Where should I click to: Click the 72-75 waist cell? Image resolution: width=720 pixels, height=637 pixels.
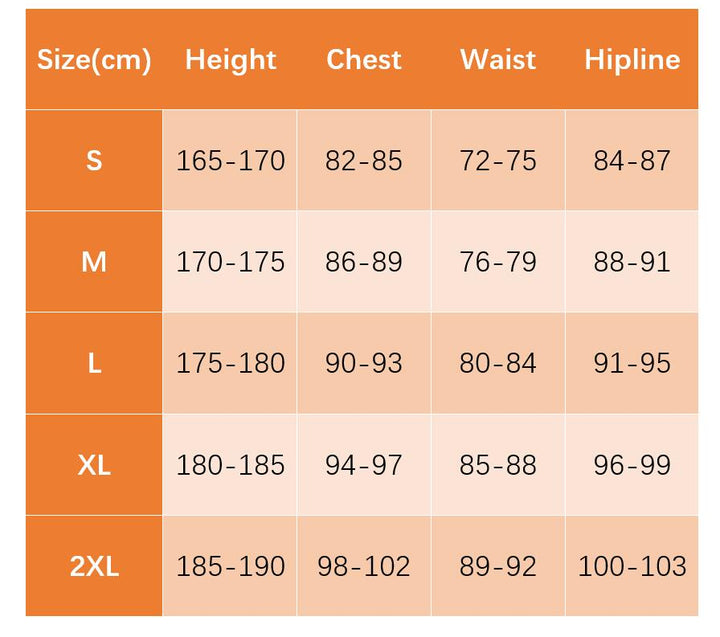pyautogui.click(x=498, y=160)
